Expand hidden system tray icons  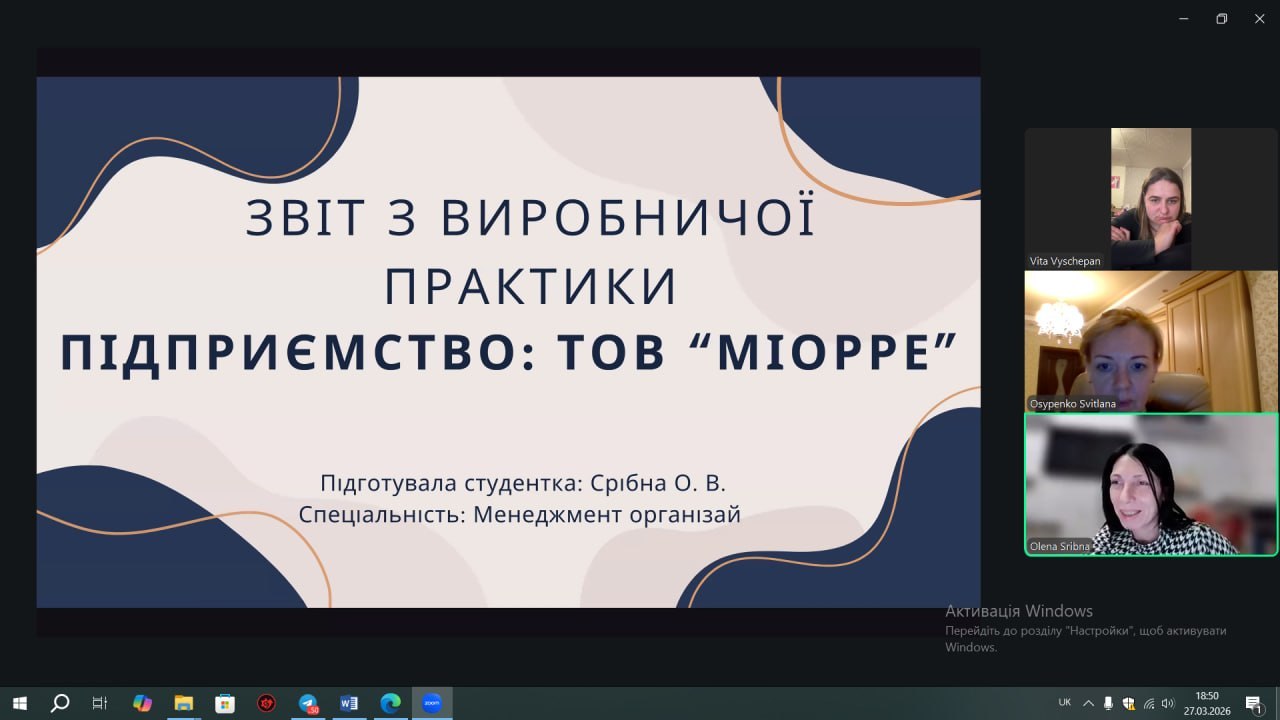(x=1088, y=703)
